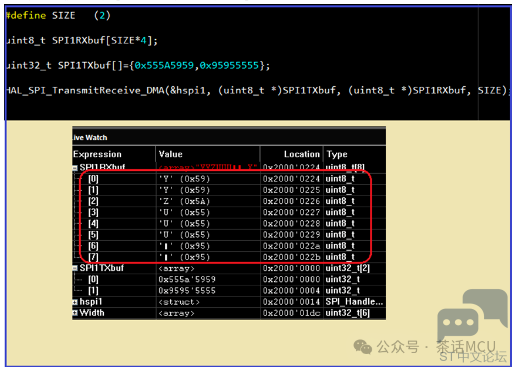Click value 0x555a'5959 of SPI1TXbuf[0]
516x372 pixels.
click(x=187, y=279)
